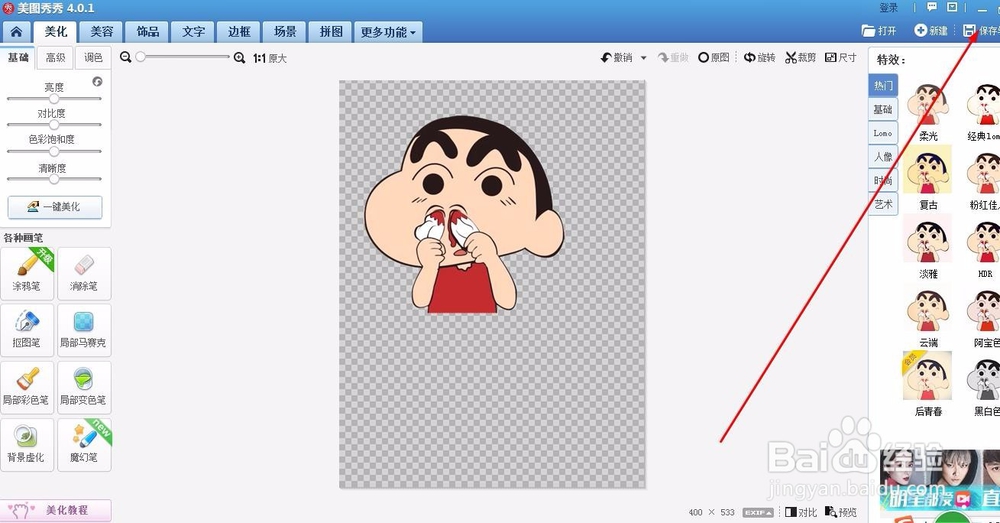Apply the 后青春 effect thumbnail
1000x523 pixels.
928,376
